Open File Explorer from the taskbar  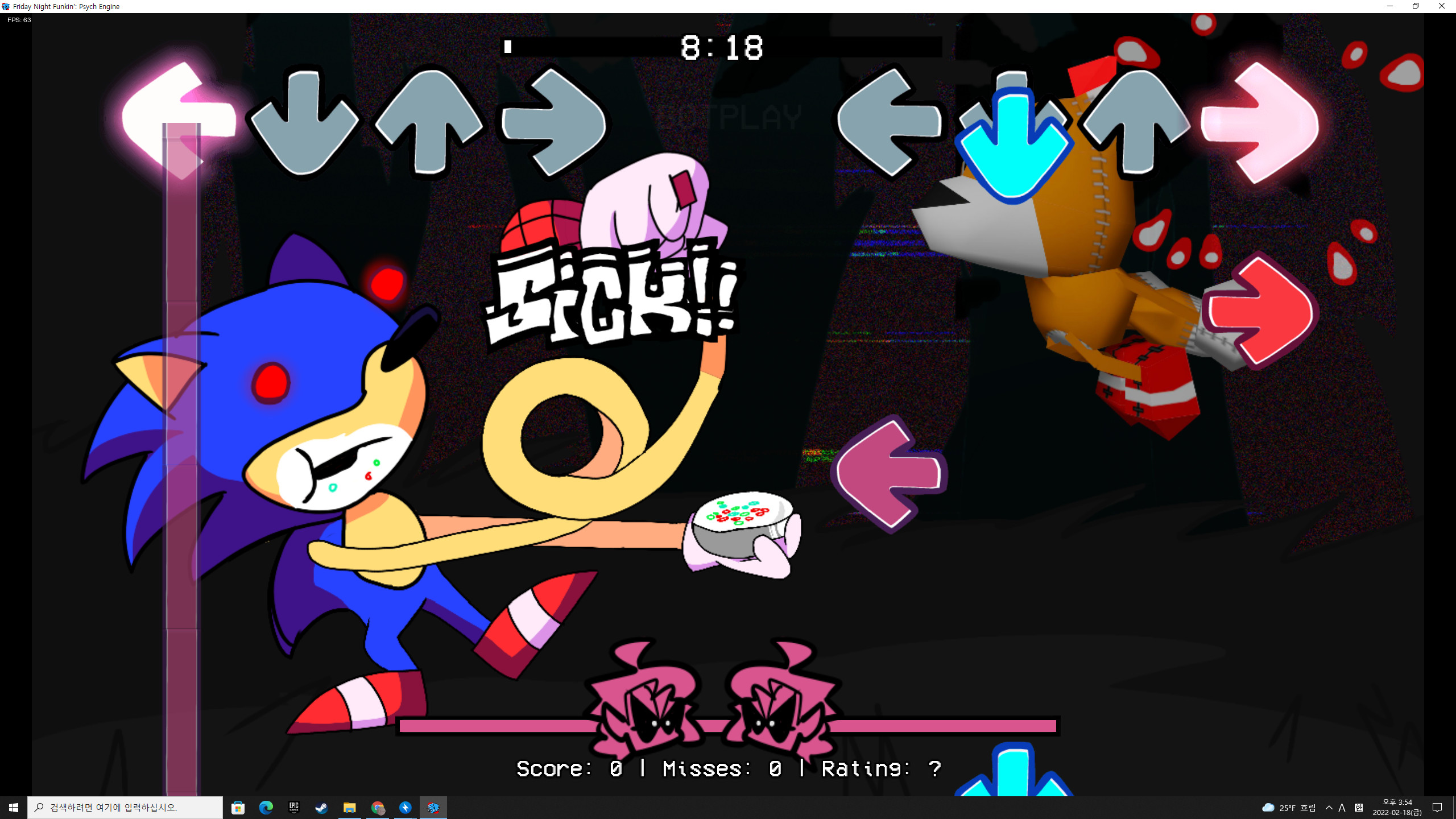[x=349, y=808]
